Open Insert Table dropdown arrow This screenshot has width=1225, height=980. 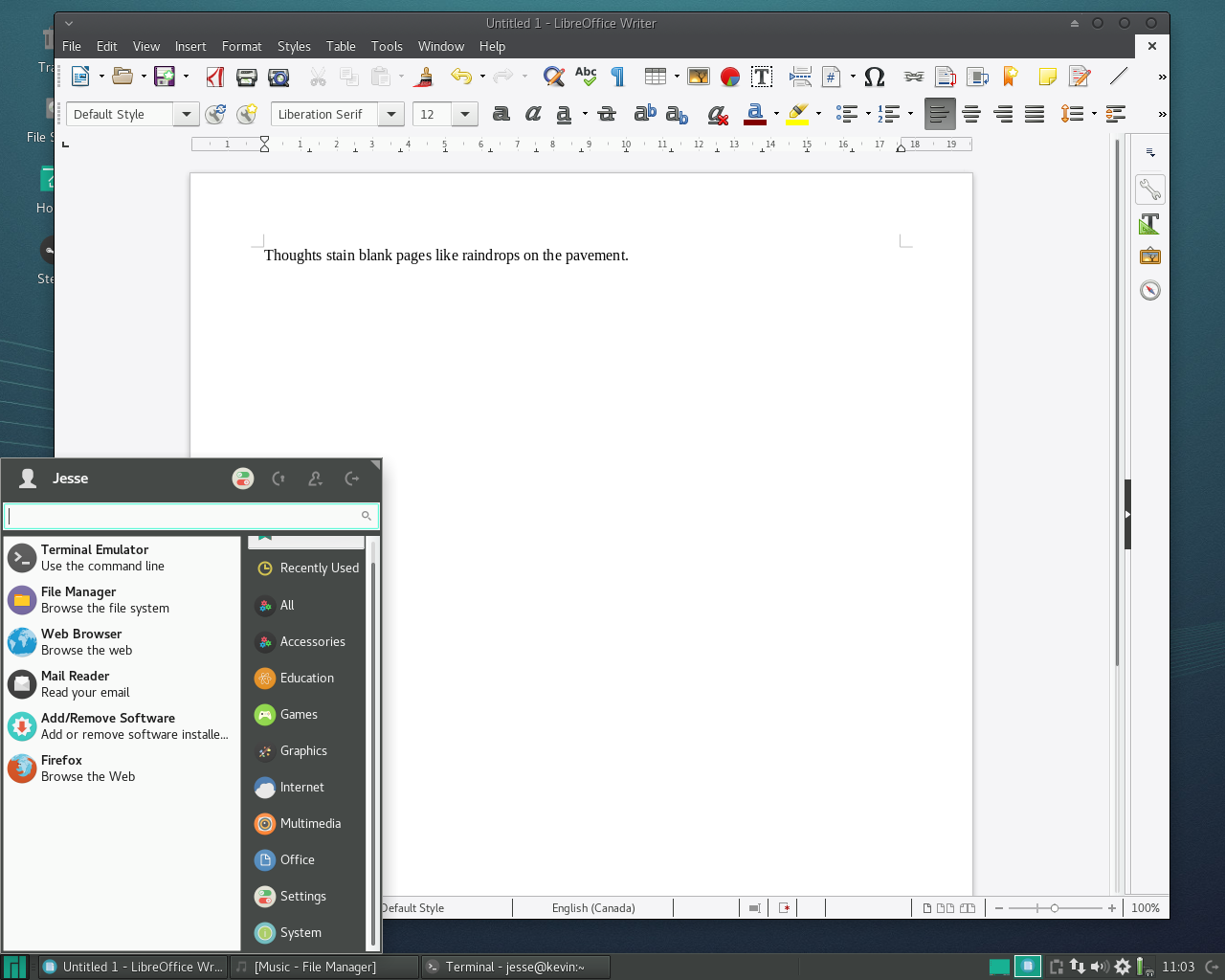[x=677, y=77]
